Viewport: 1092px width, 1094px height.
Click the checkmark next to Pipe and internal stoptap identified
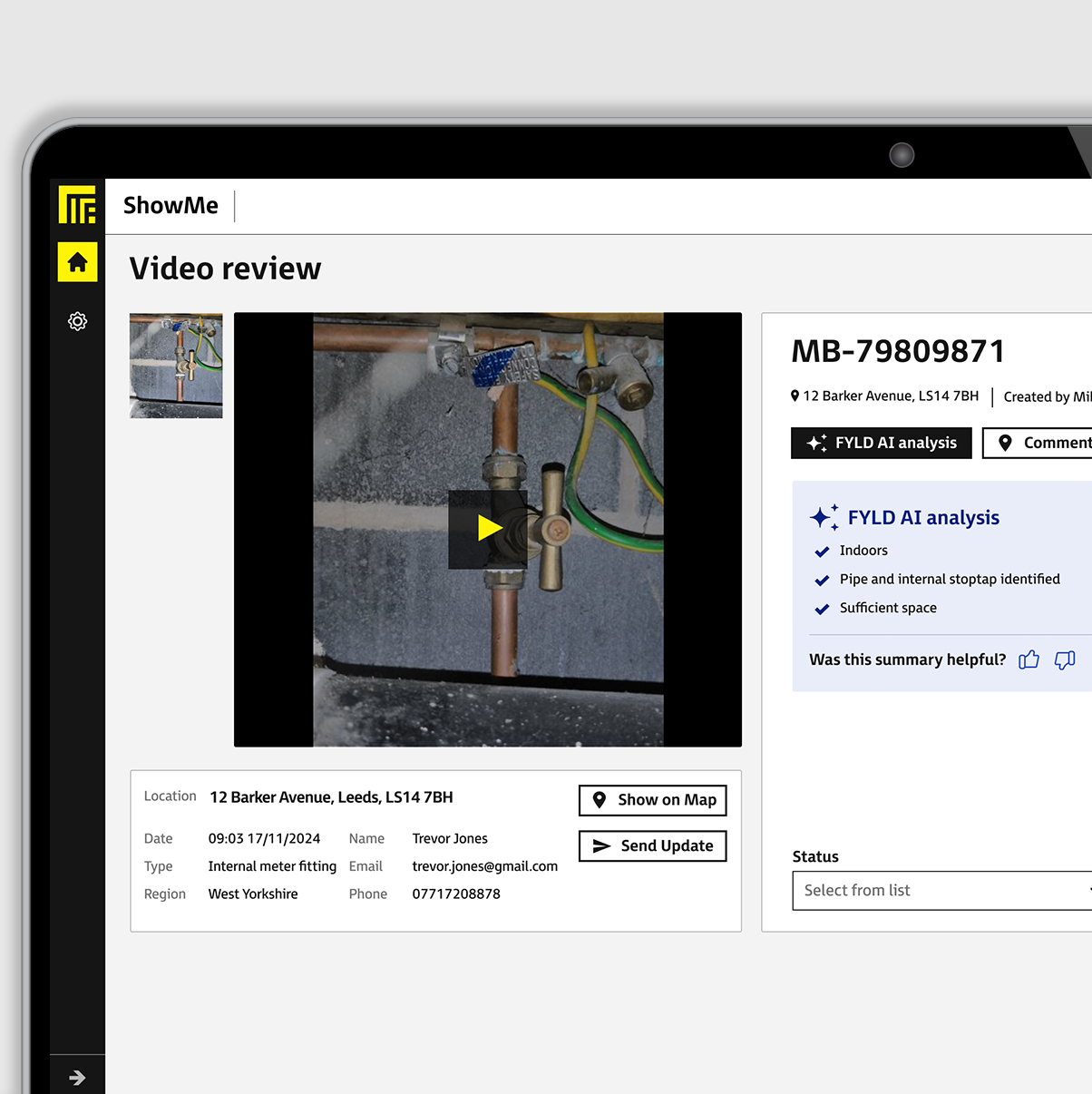tap(822, 581)
